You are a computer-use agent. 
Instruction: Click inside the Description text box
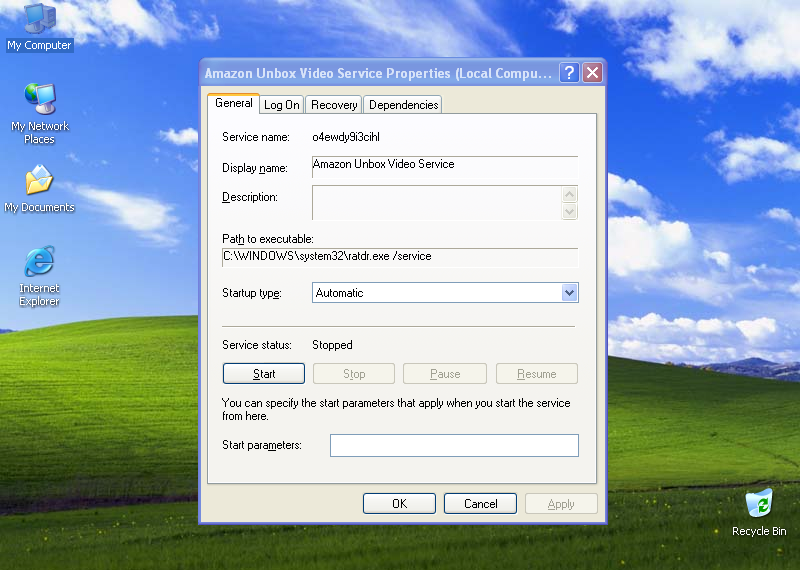pos(436,203)
